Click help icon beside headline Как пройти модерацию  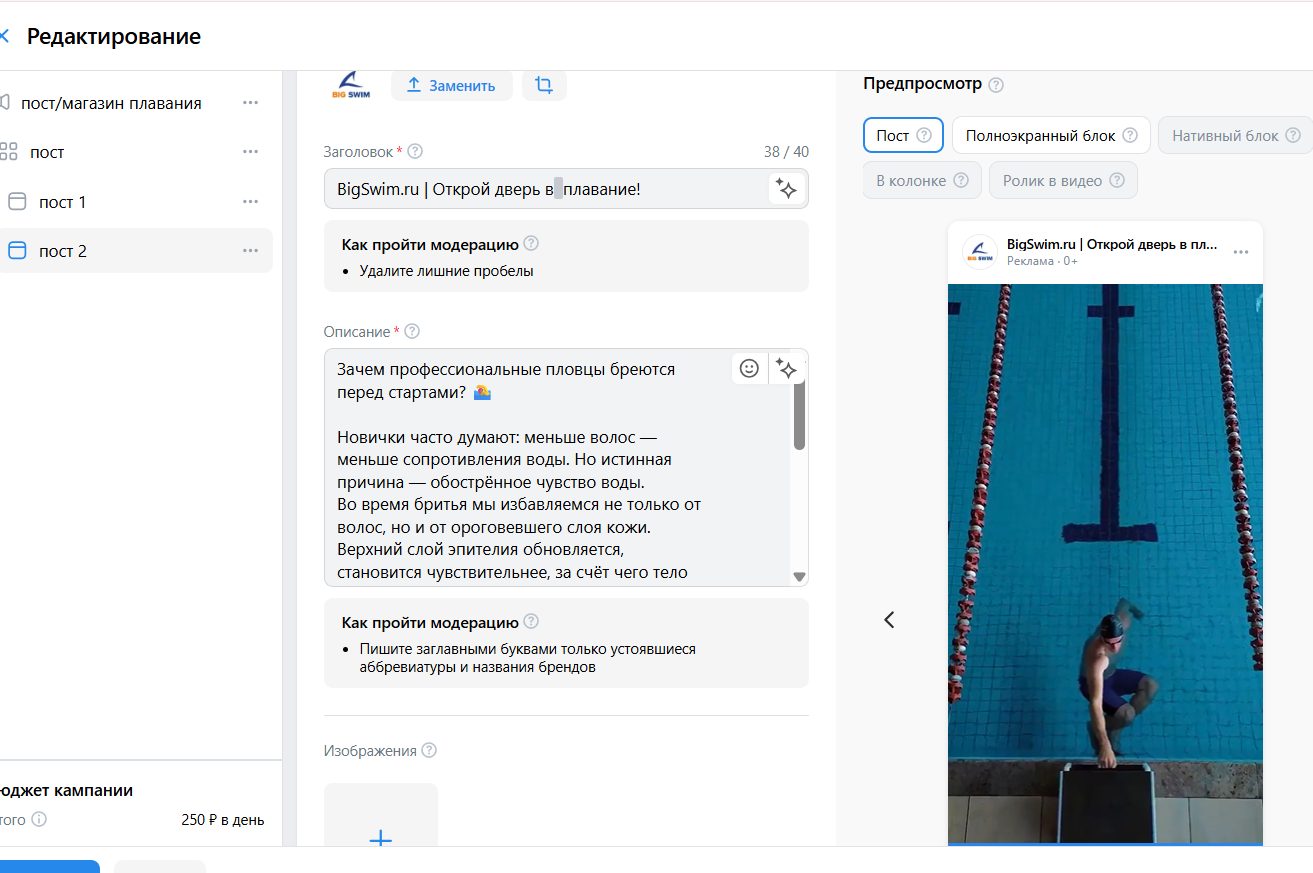coord(531,244)
